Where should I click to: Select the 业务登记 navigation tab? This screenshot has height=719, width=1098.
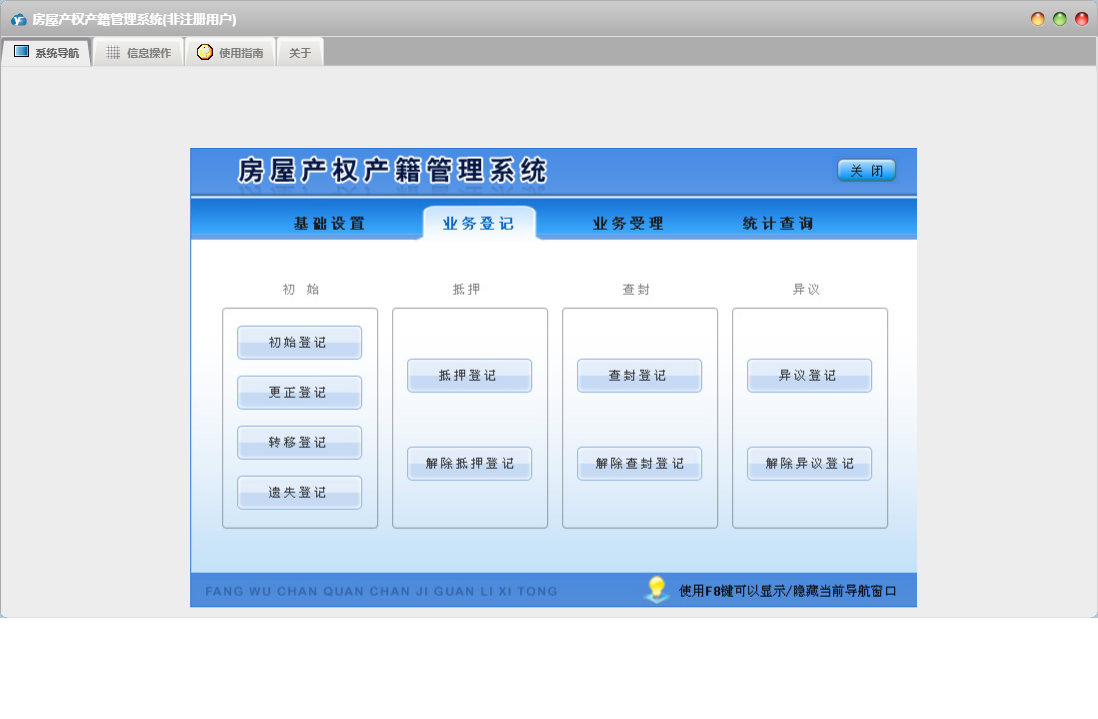pos(479,223)
